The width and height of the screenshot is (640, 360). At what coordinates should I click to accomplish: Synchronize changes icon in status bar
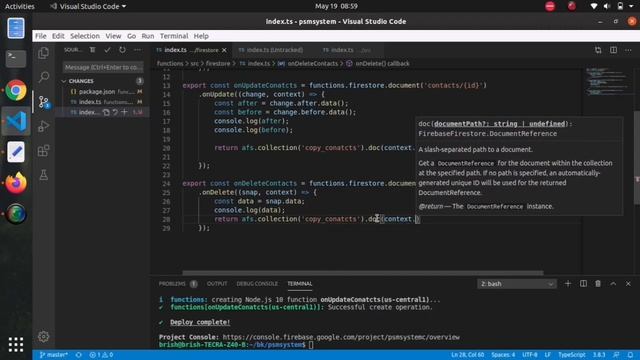click(x=78, y=355)
